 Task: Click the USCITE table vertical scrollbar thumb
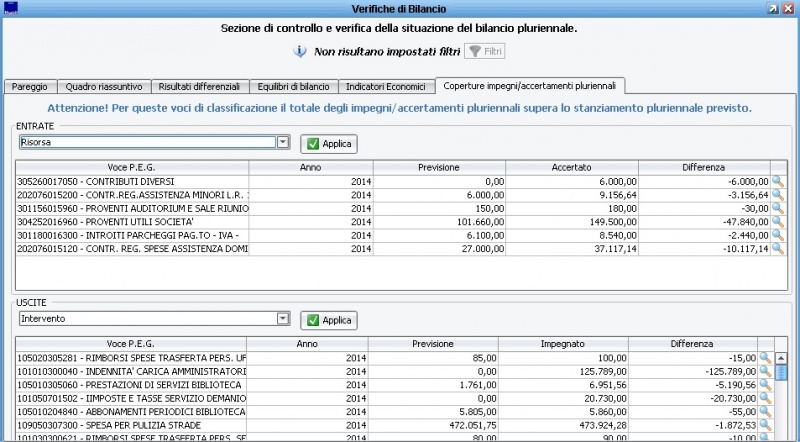click(782, 373)
